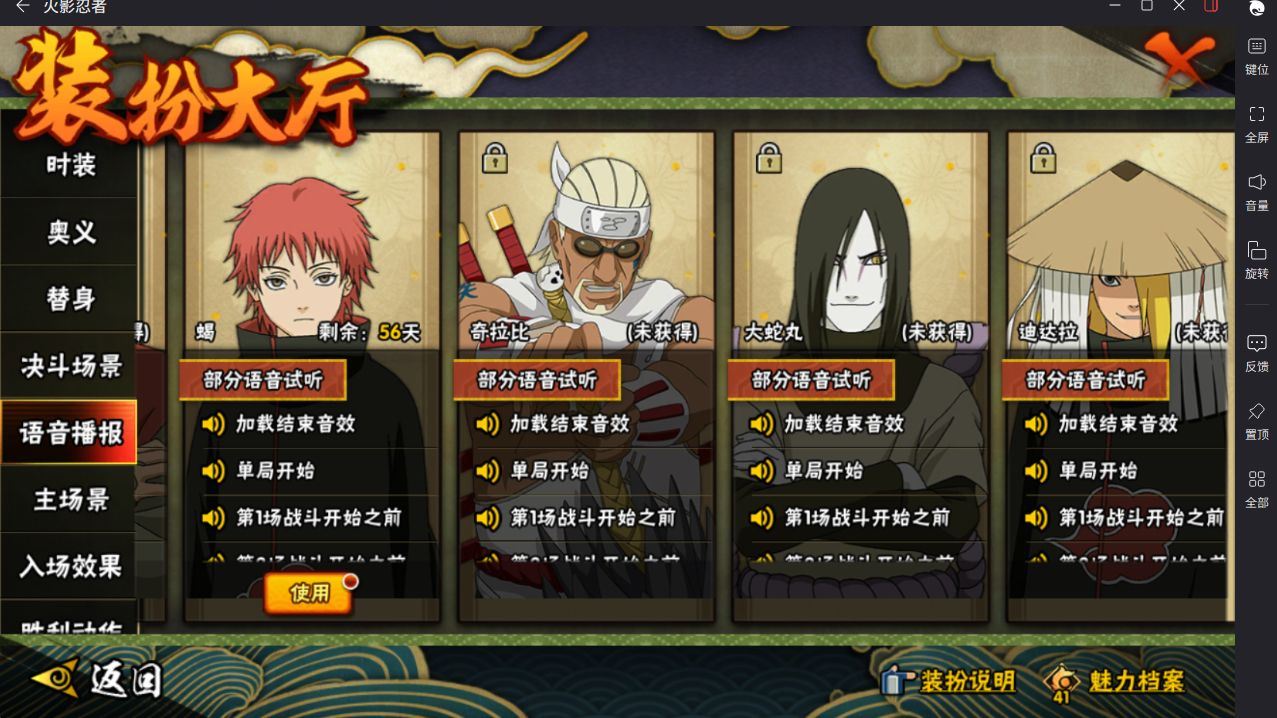Click the 使用 button under 蝎

(x=309, y=593)
